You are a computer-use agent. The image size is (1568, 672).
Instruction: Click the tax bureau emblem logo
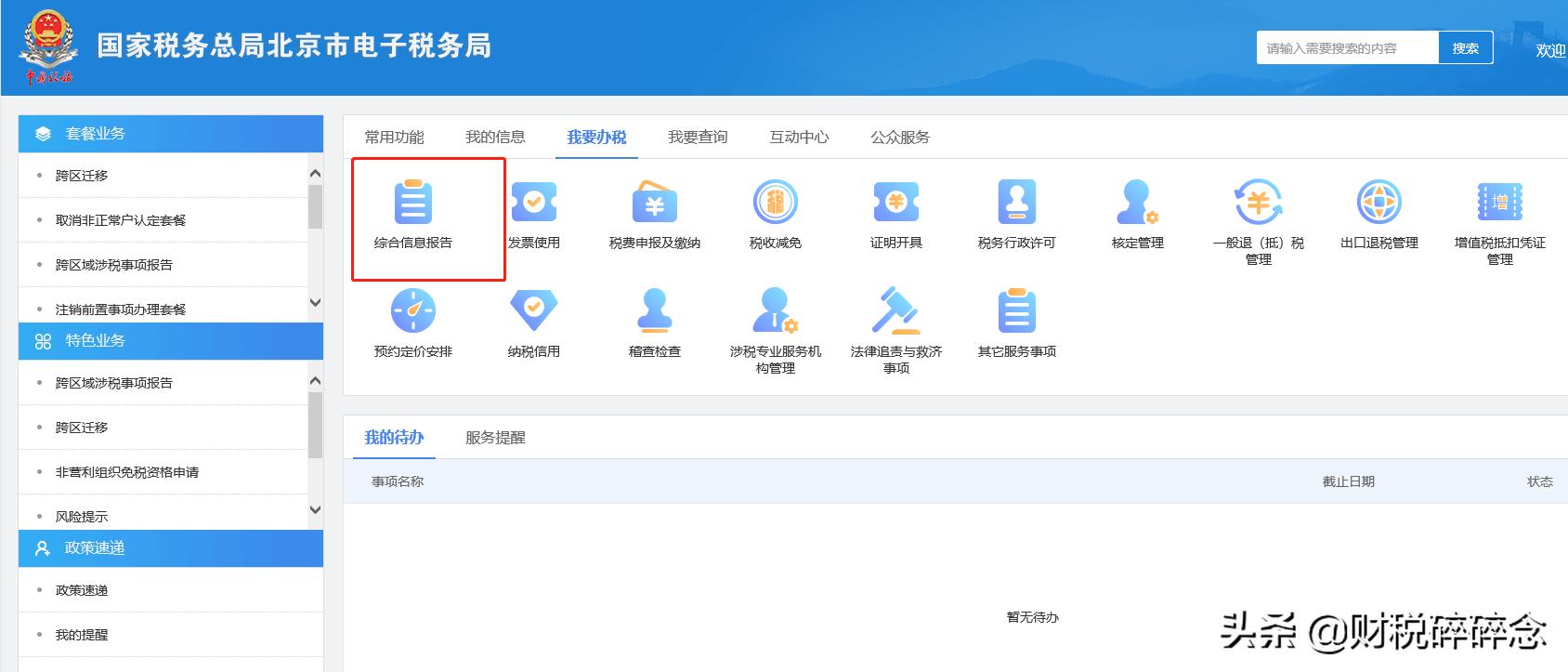point(46,46)
